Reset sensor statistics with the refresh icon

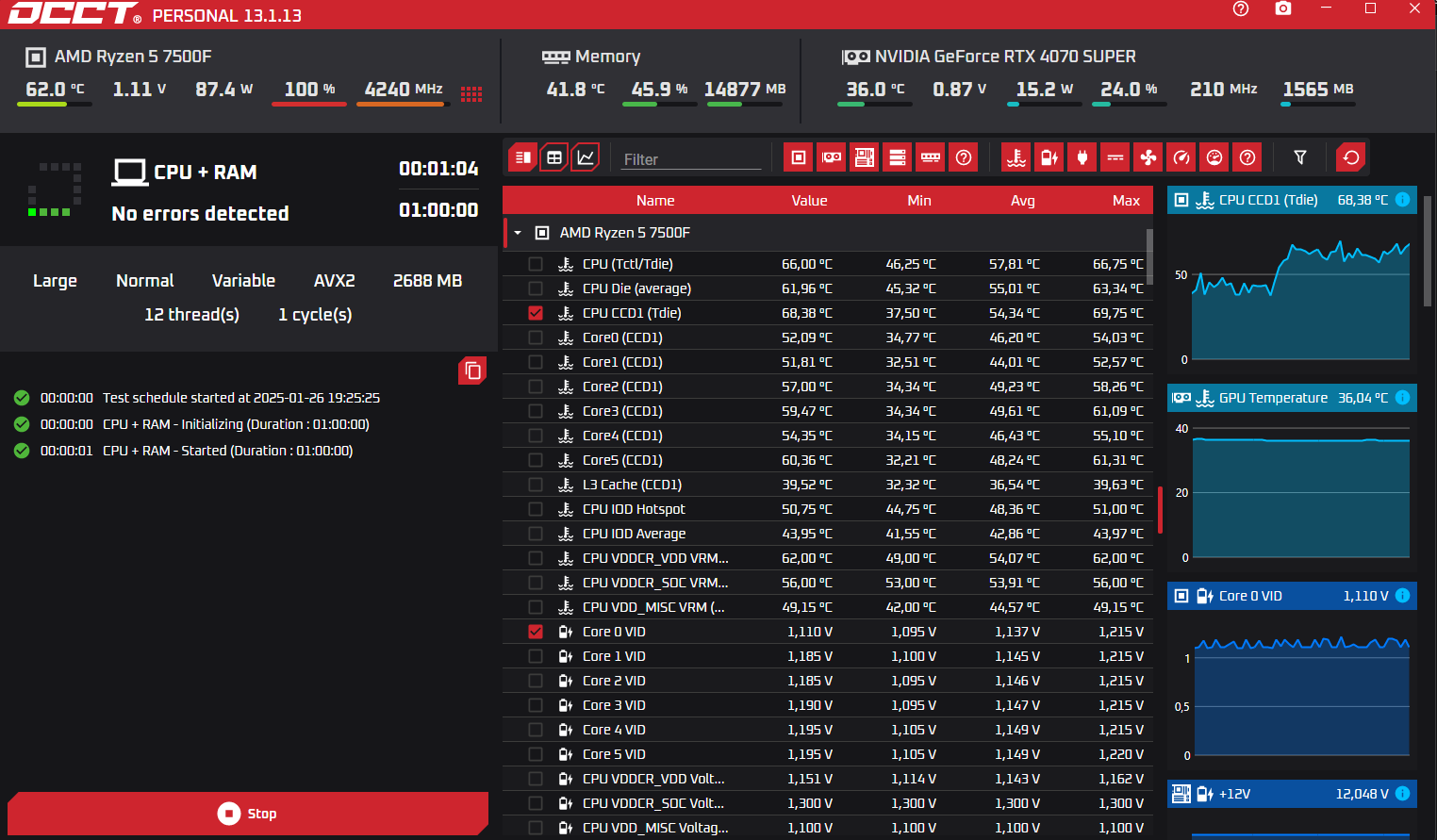click(1351, 157)
